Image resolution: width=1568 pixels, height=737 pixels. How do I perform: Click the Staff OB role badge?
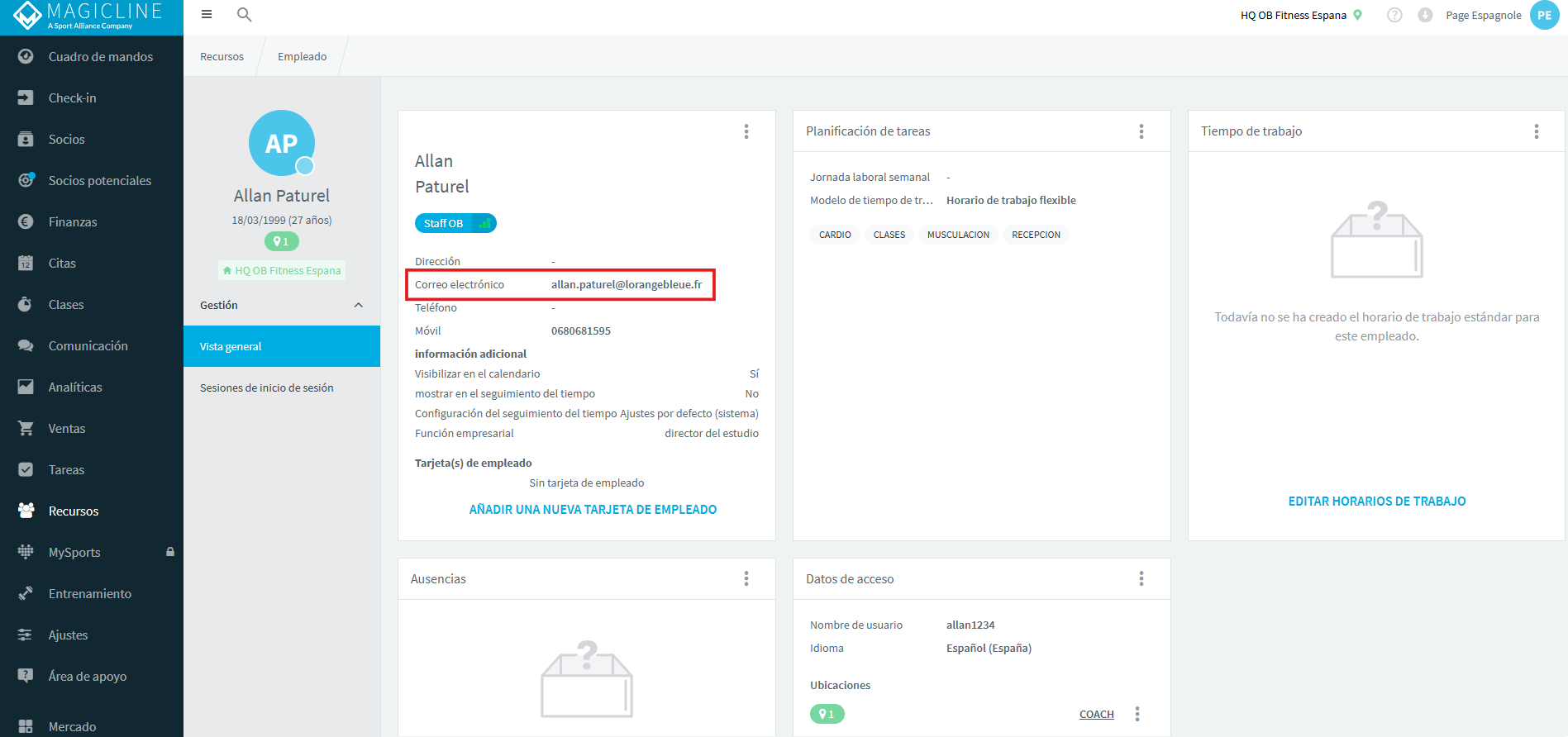click(455, 223)
